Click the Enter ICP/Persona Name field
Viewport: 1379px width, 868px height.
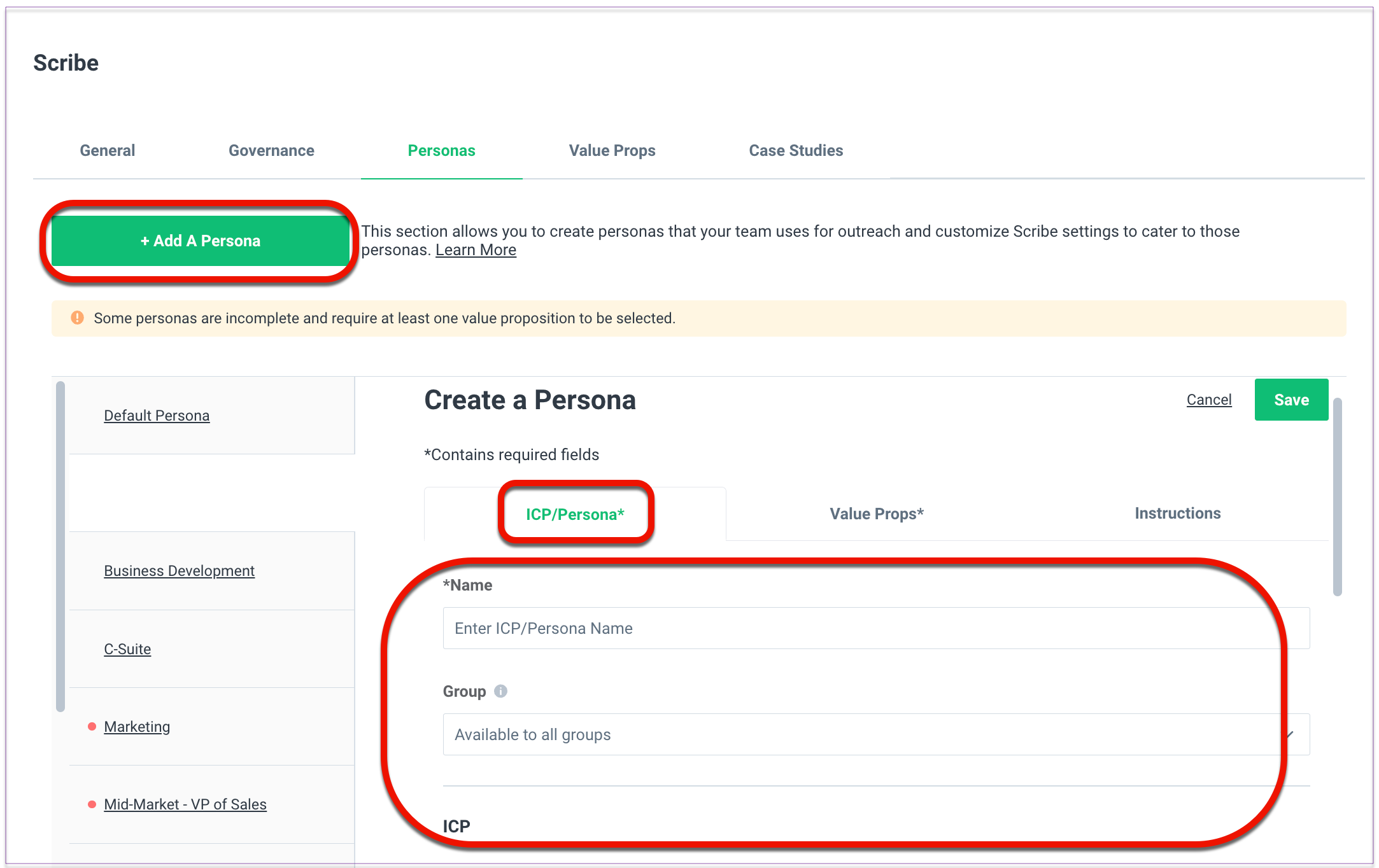coord(876,628)
